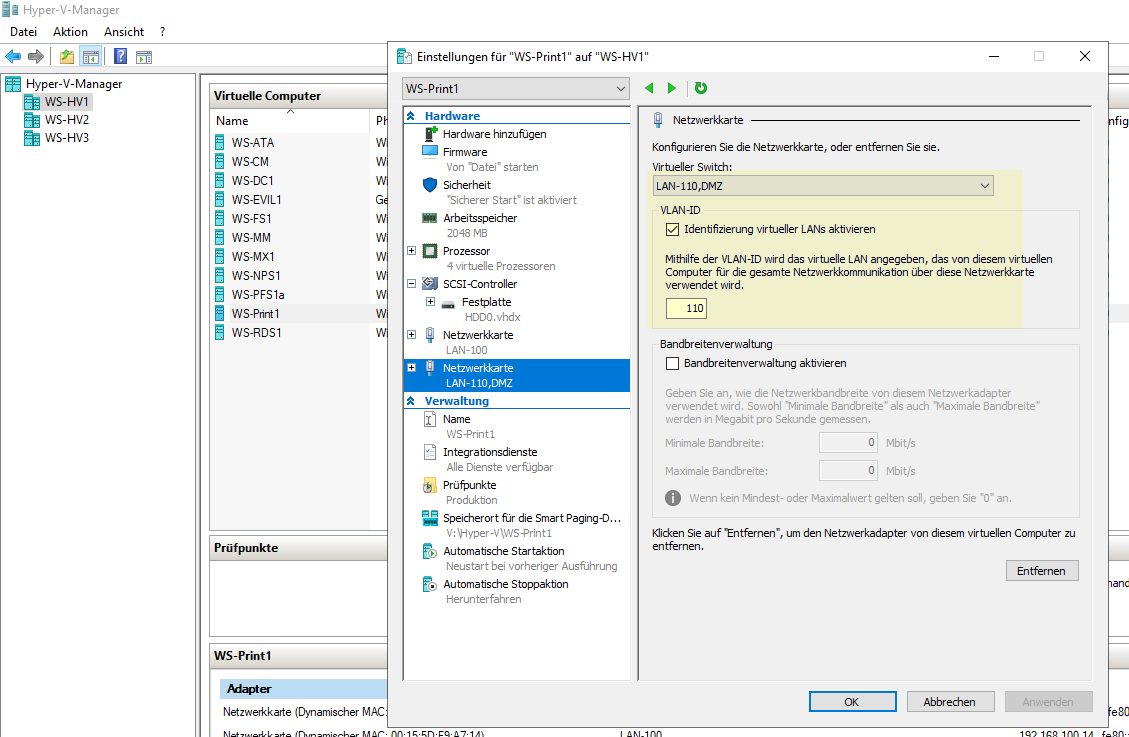
Task: Toggle the console tree pane toolbar icon
Action: coord(90,56)
